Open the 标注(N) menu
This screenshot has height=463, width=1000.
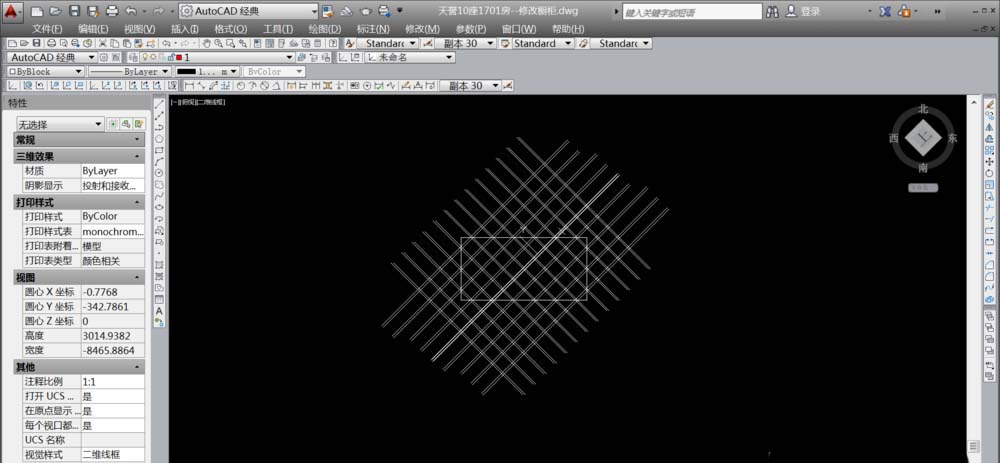coord(373,29)
